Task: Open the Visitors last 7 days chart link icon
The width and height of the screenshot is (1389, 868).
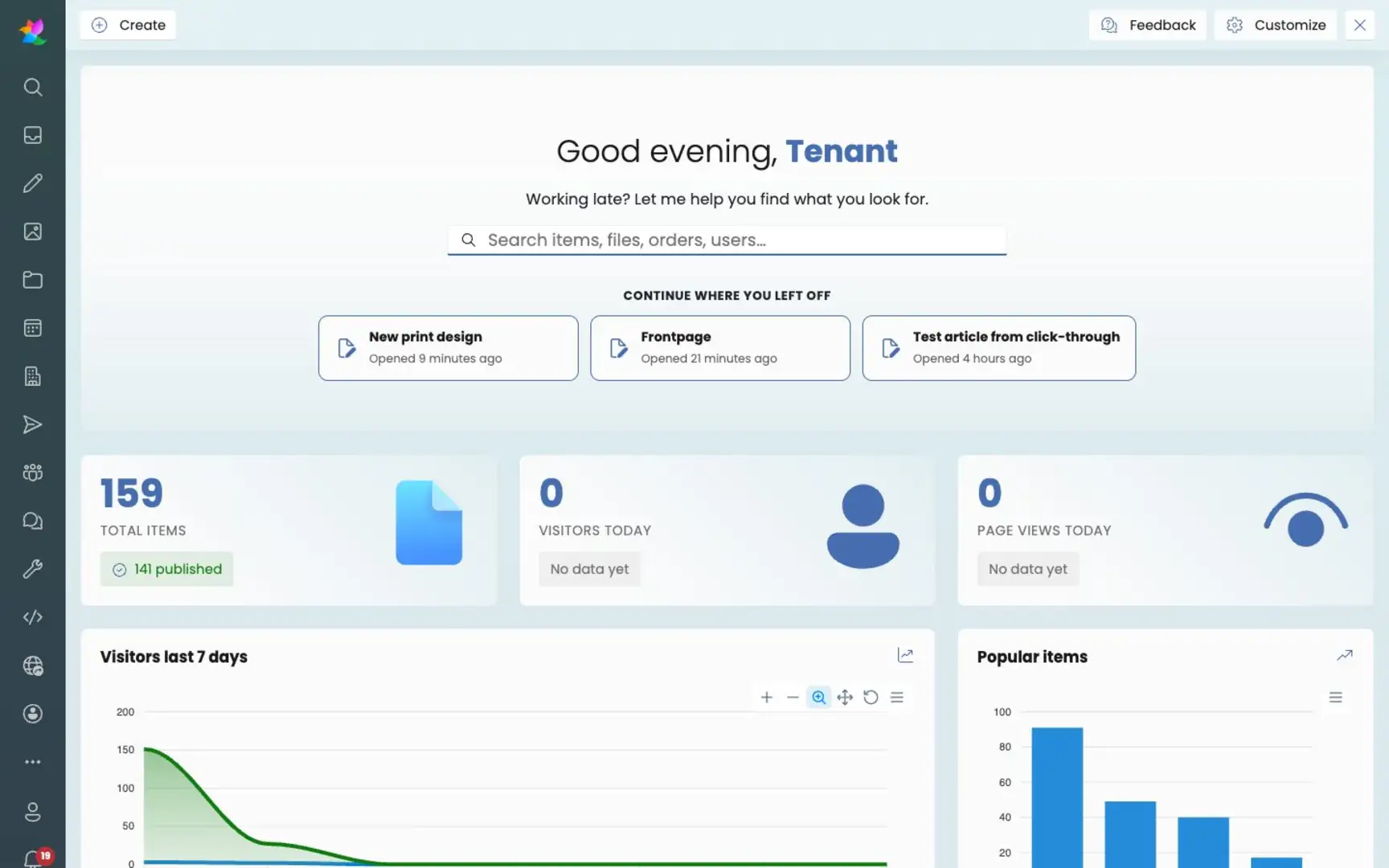Action: click(905, 656)
